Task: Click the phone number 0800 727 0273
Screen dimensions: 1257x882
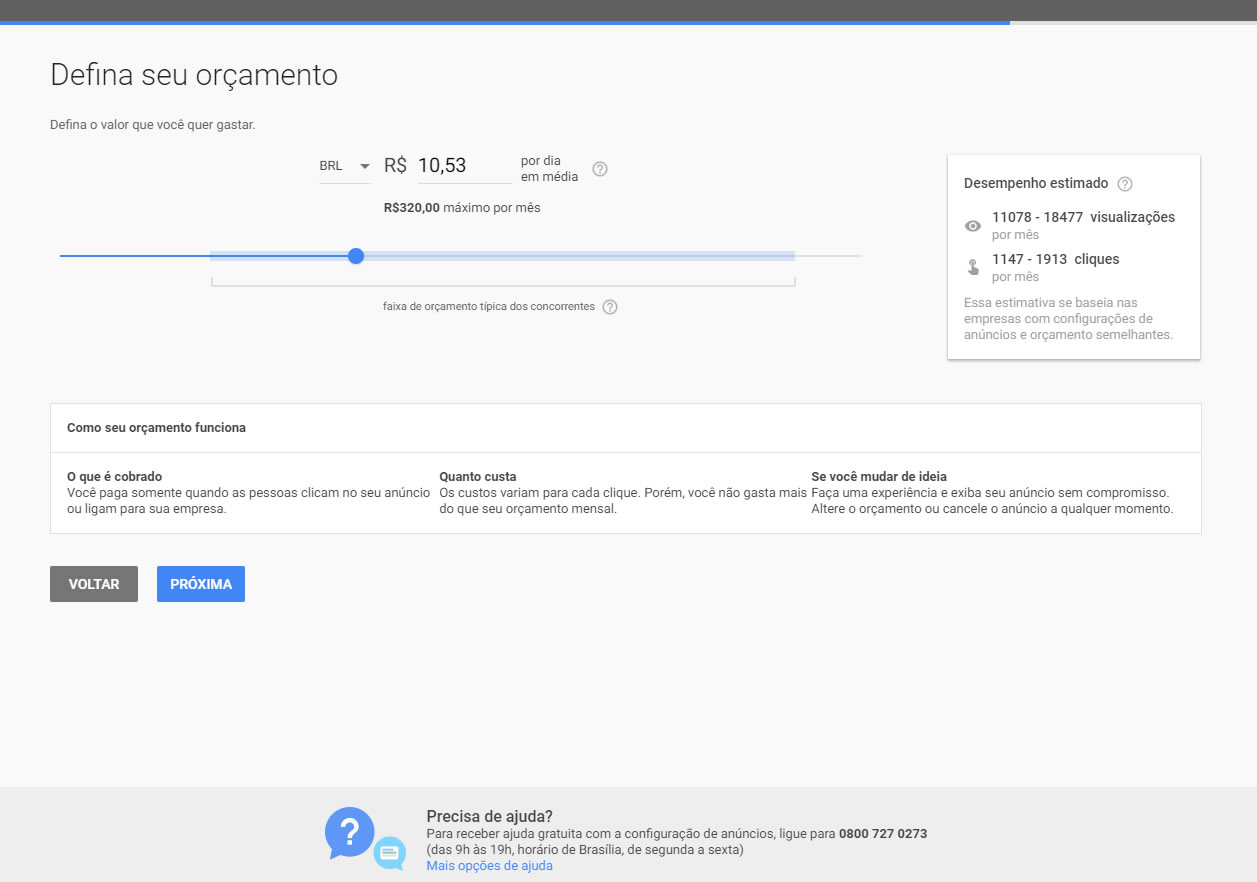Action: (x=883, y=834)
